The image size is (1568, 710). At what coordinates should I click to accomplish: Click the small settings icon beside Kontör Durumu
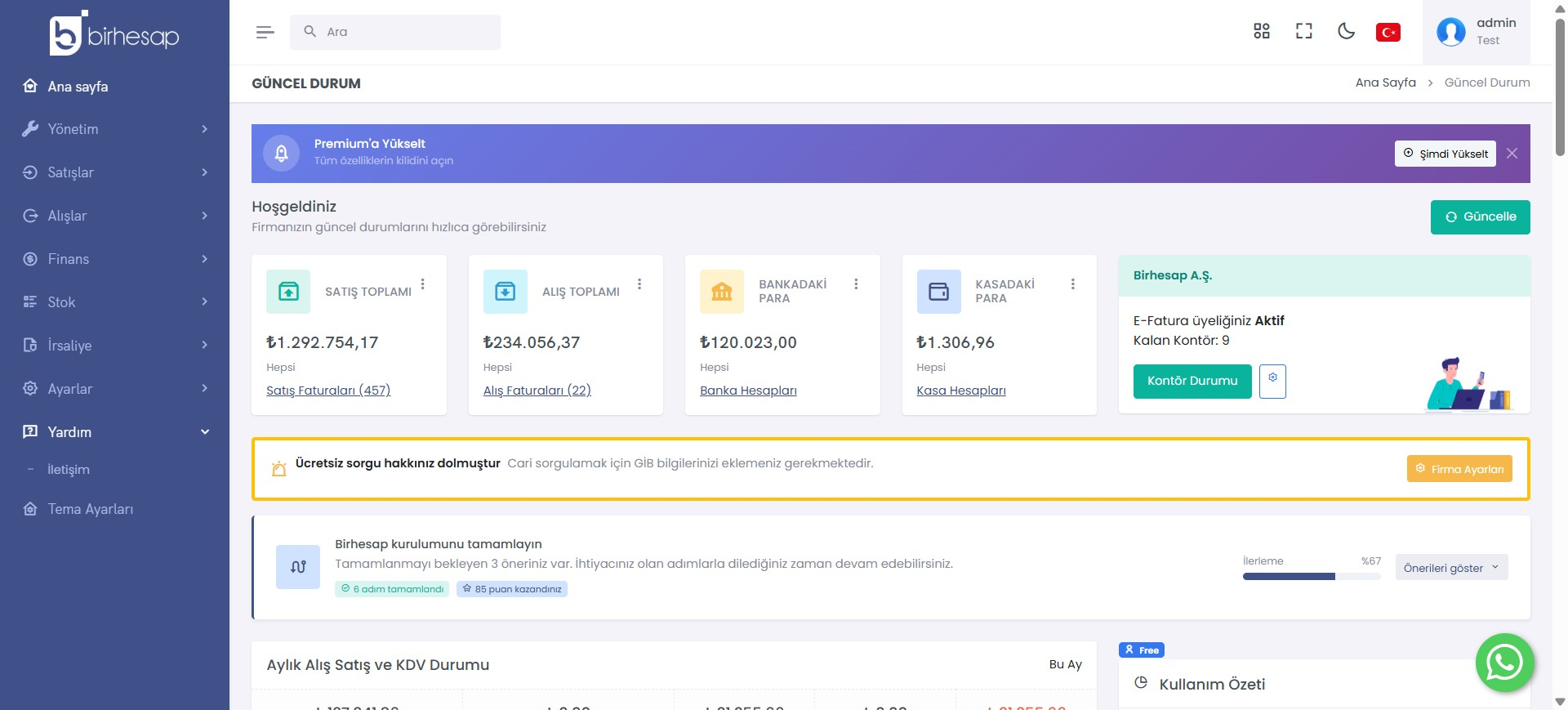(1272, 382)
